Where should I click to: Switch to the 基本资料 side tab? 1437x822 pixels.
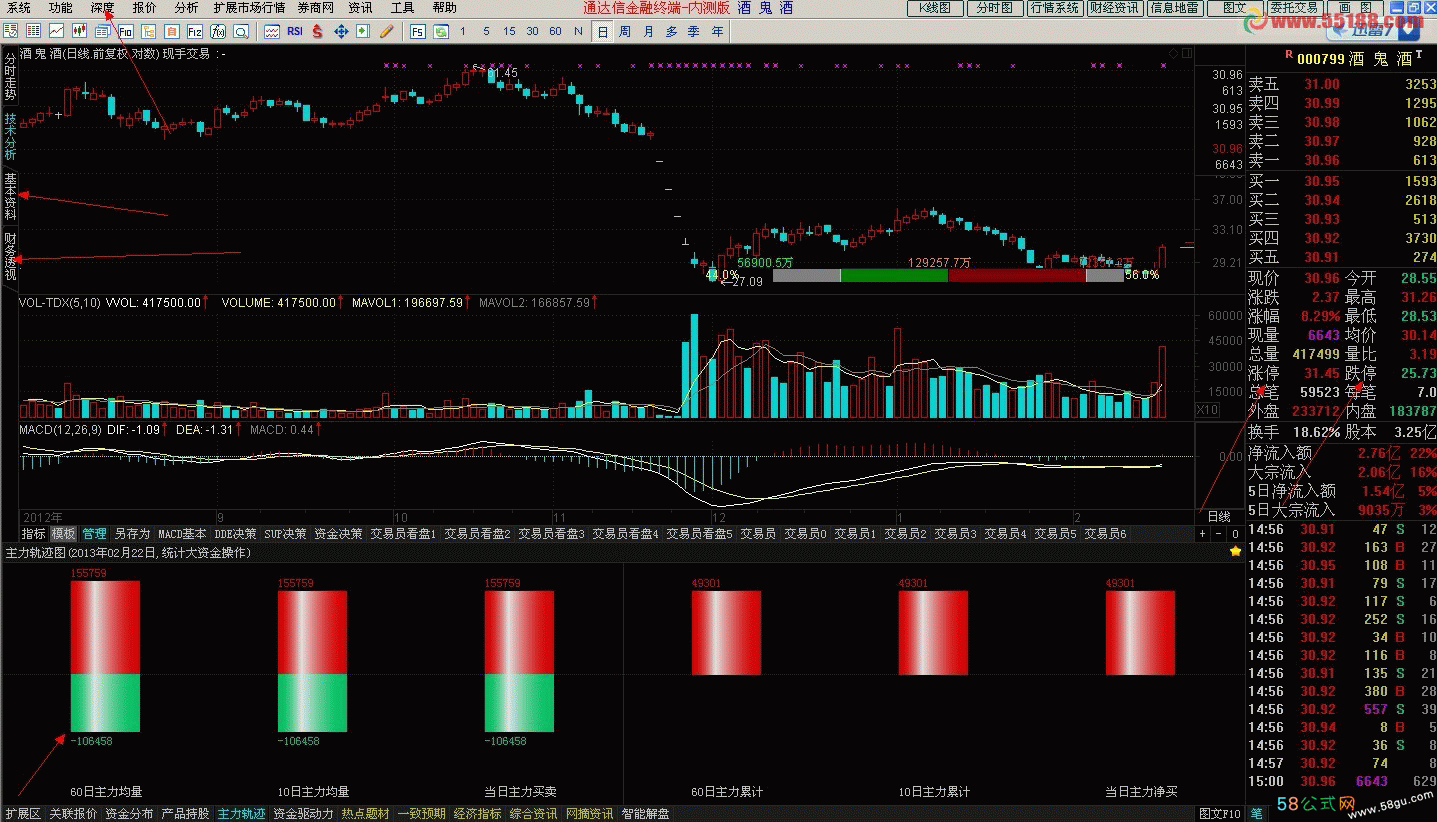9,197
